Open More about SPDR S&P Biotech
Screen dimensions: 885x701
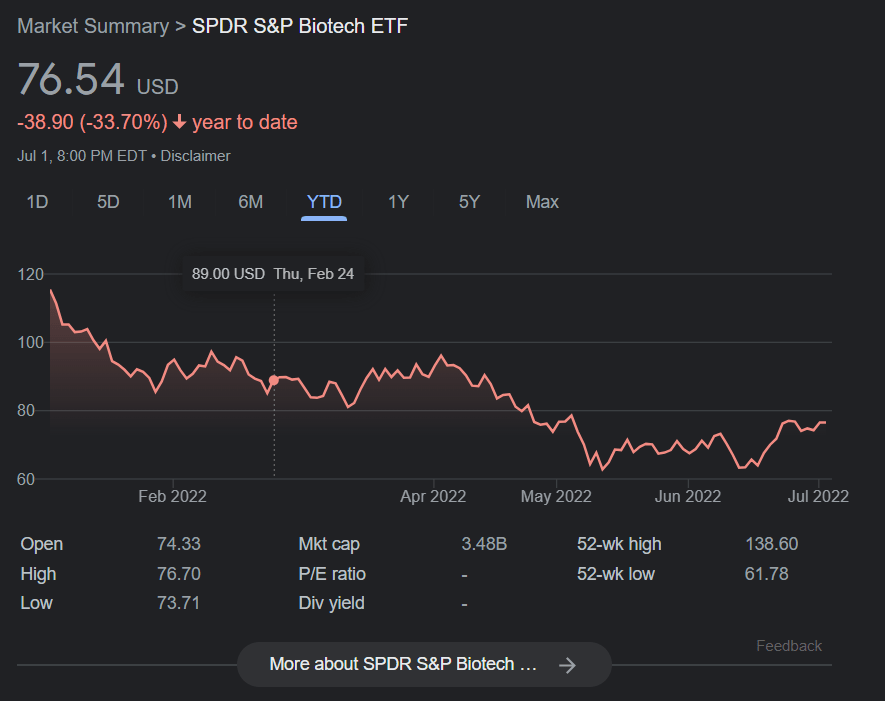(x=424, y=664)
